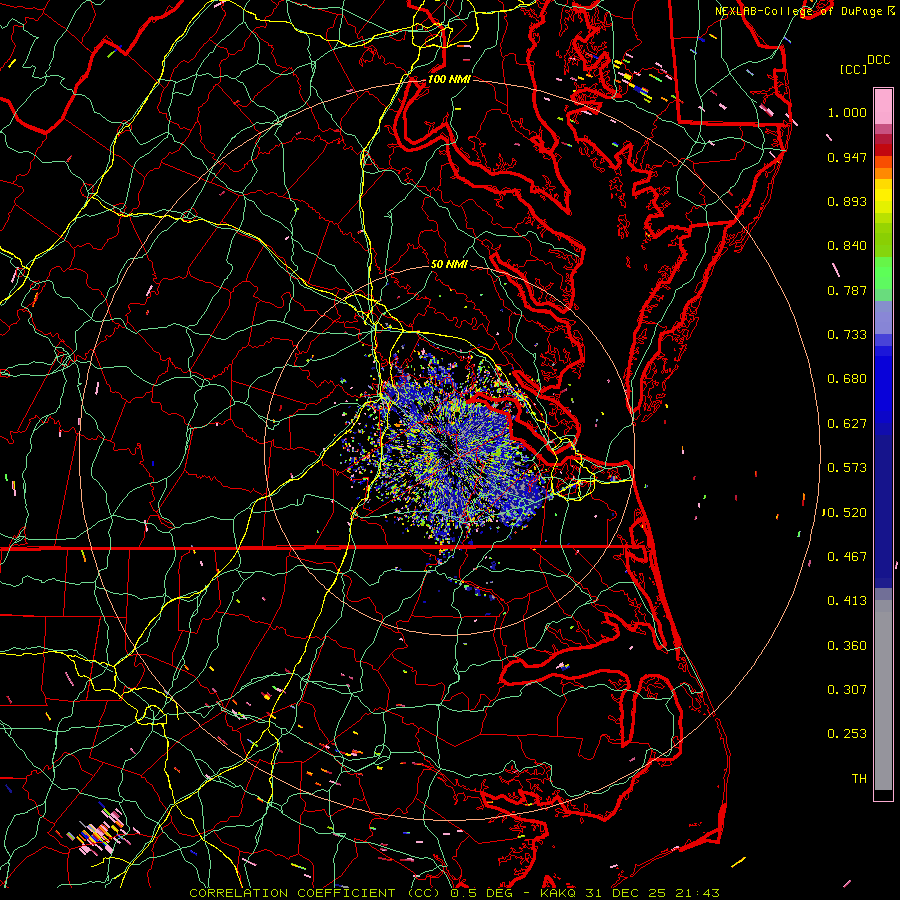Click the 0.787 scale value
The width and height of the screenshot is (900, 900).
pos(847,290)
